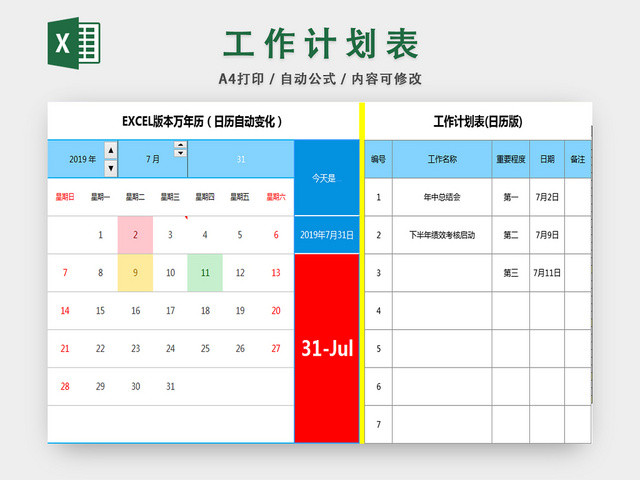The height and width of the screenshot is (480, 640).
Task: Select the 7月2日 date cell
Action: click(547, 197)
